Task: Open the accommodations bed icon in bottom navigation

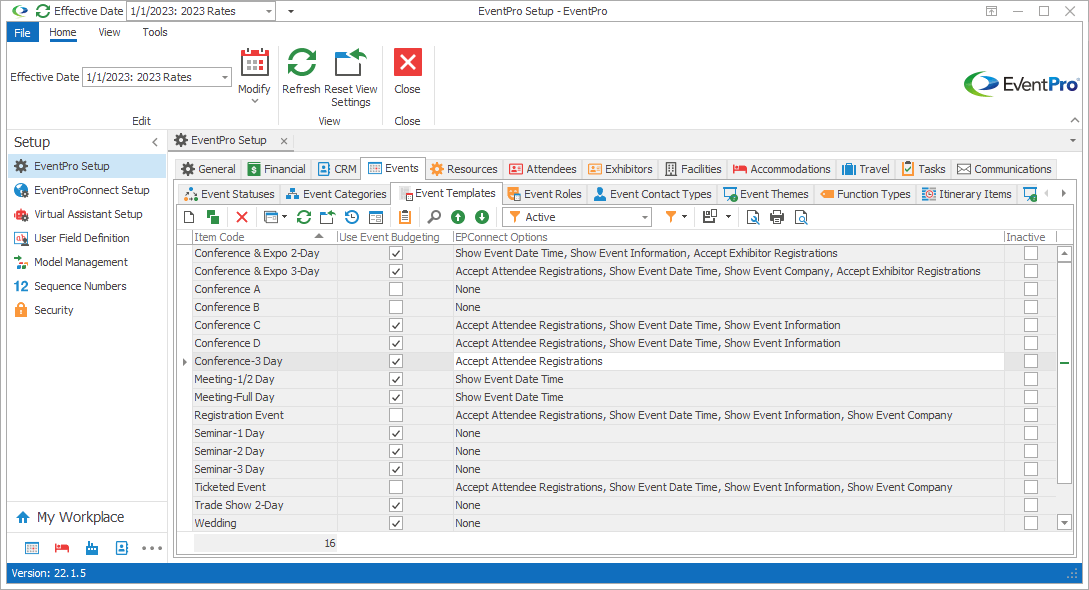Action: click(62, 548)
